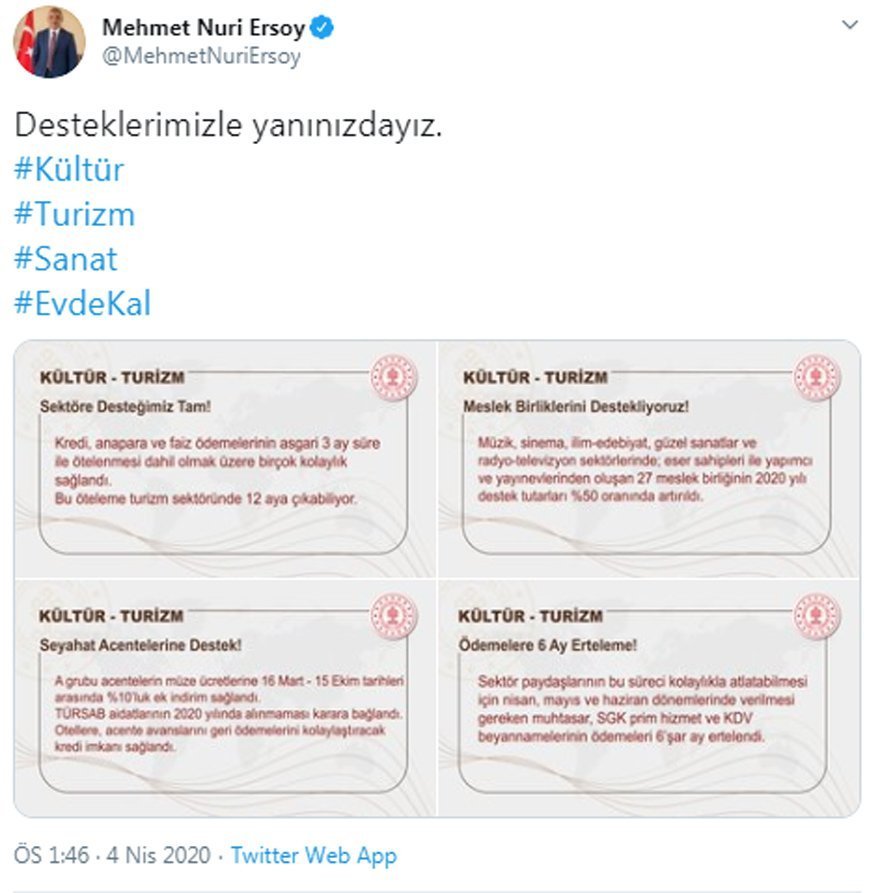View the 'Seyahat Acentelerine Destek!' image
This screenshot has width=880, height=893.
225,698
